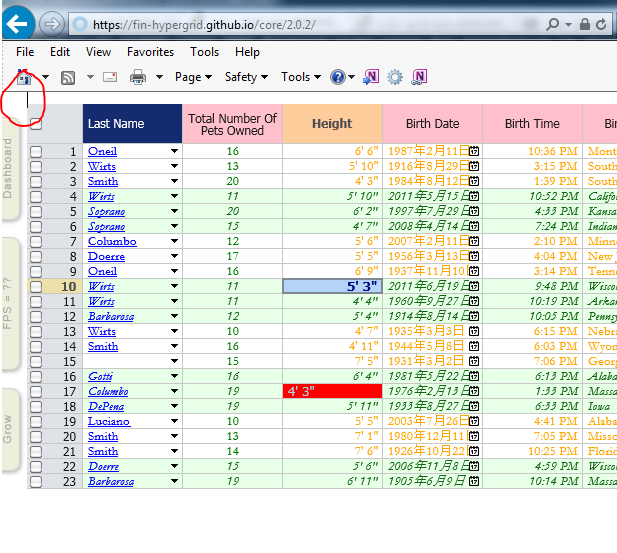
Task: Check the row 1 checkbox
Action: [36, 152]
